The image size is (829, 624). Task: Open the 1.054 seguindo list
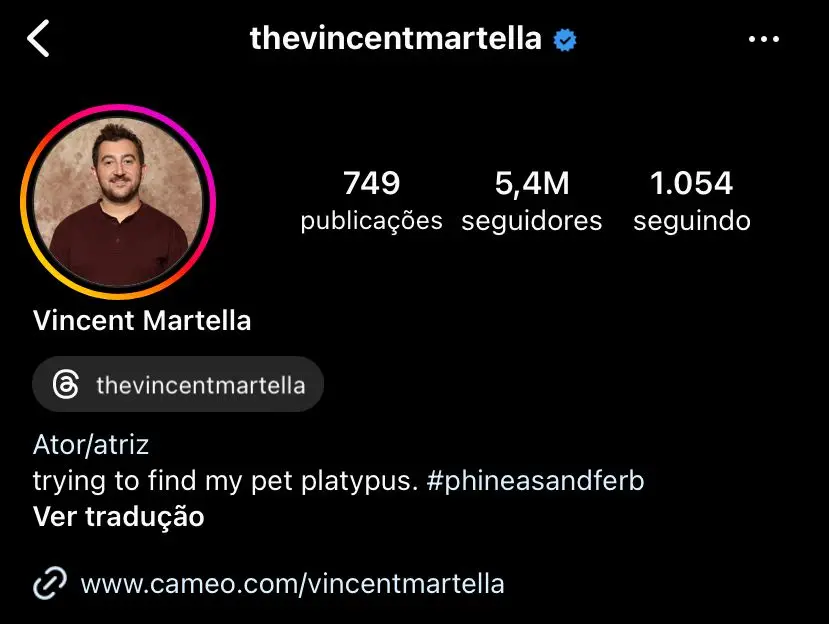691,183
